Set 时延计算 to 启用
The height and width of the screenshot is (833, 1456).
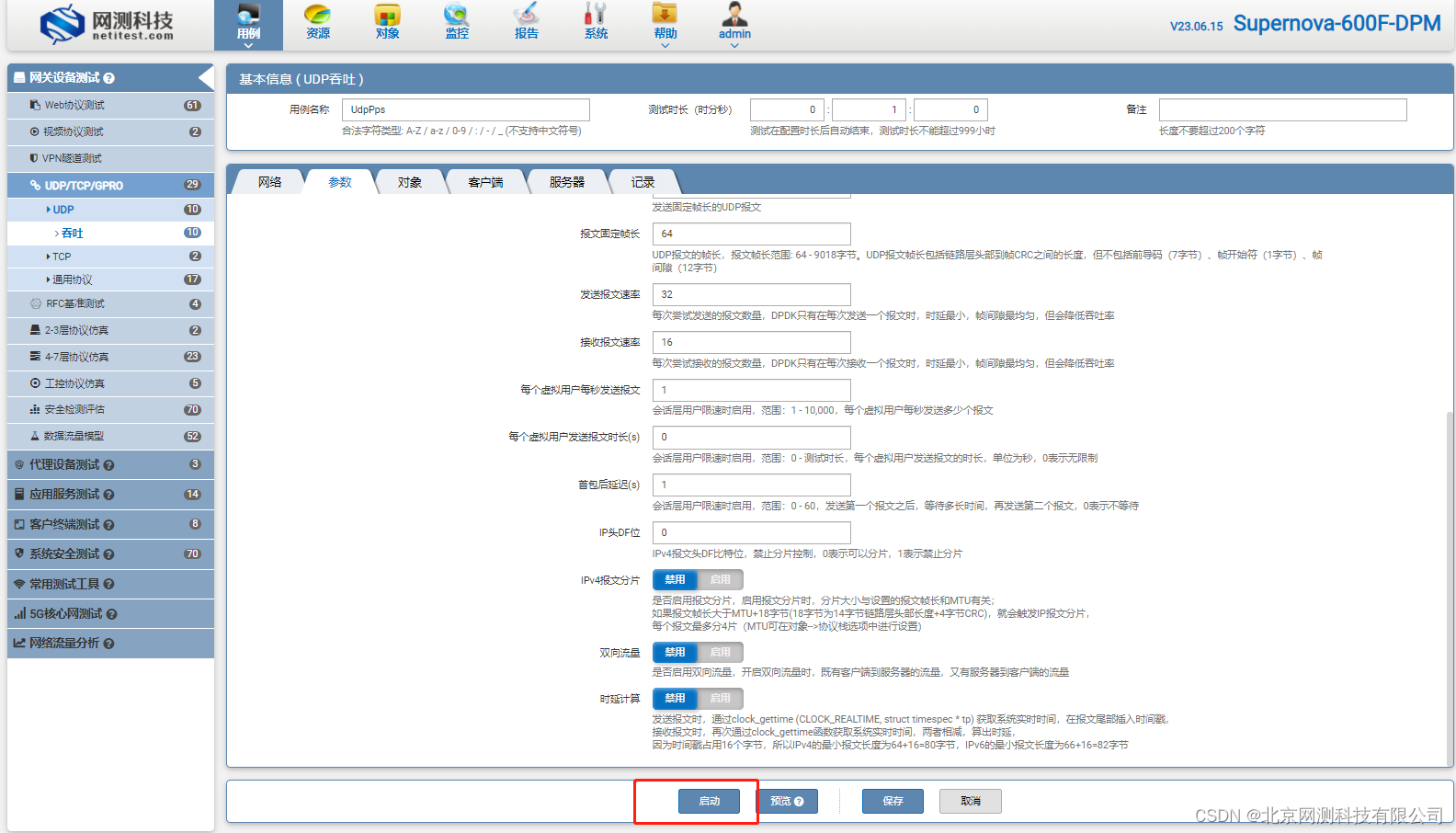(x=721, y=699)
